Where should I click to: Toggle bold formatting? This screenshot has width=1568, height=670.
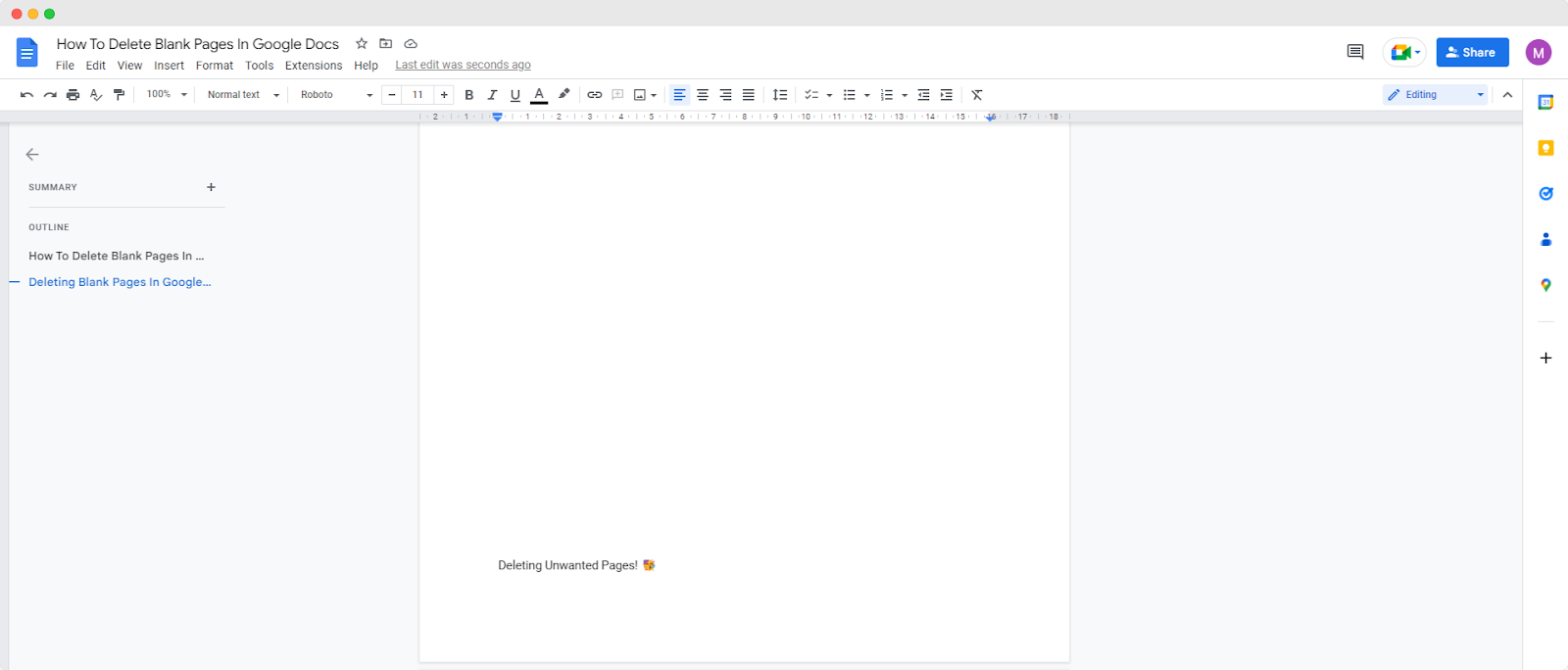(468, 95)
